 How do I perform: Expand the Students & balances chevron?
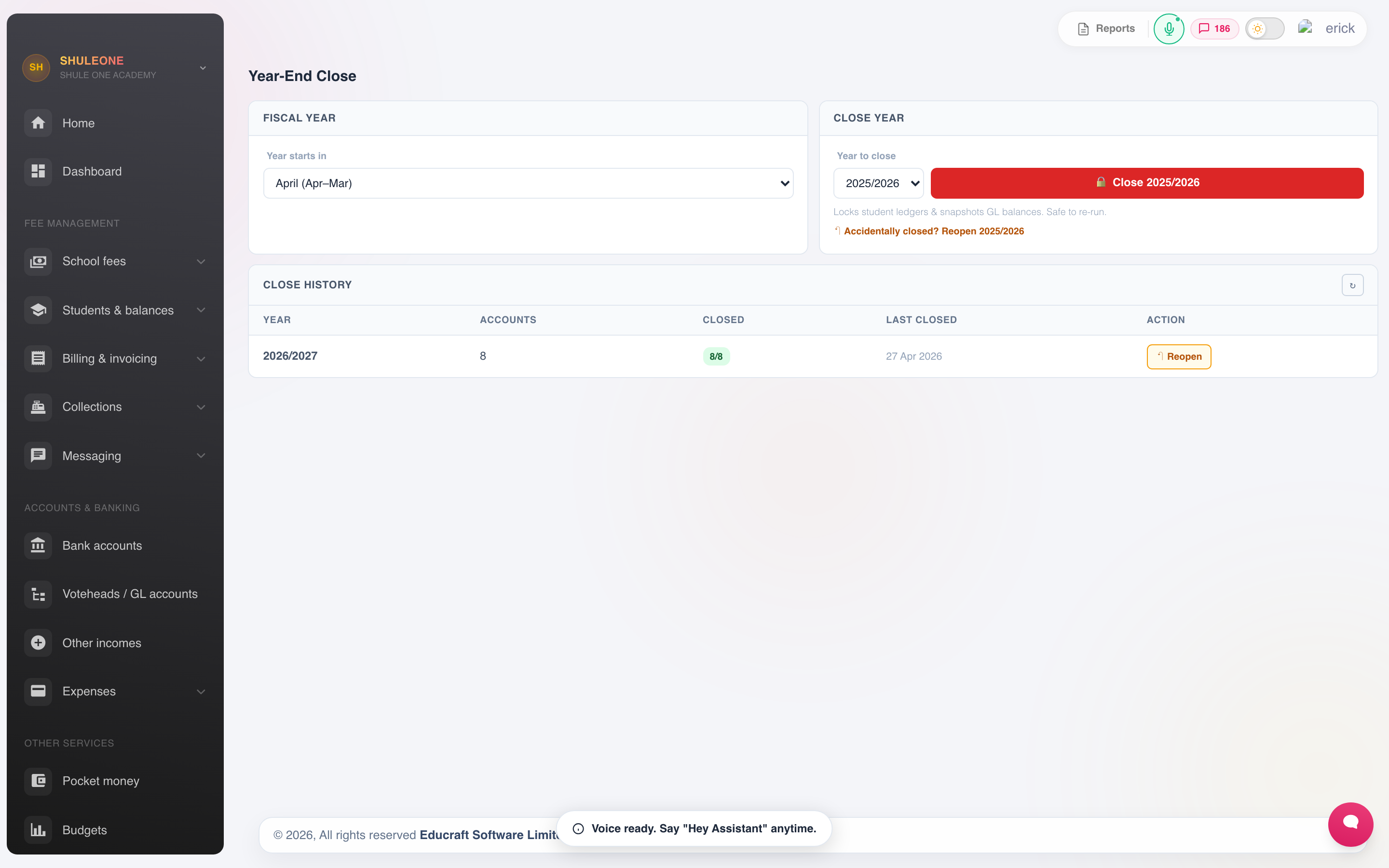(201, 310)
